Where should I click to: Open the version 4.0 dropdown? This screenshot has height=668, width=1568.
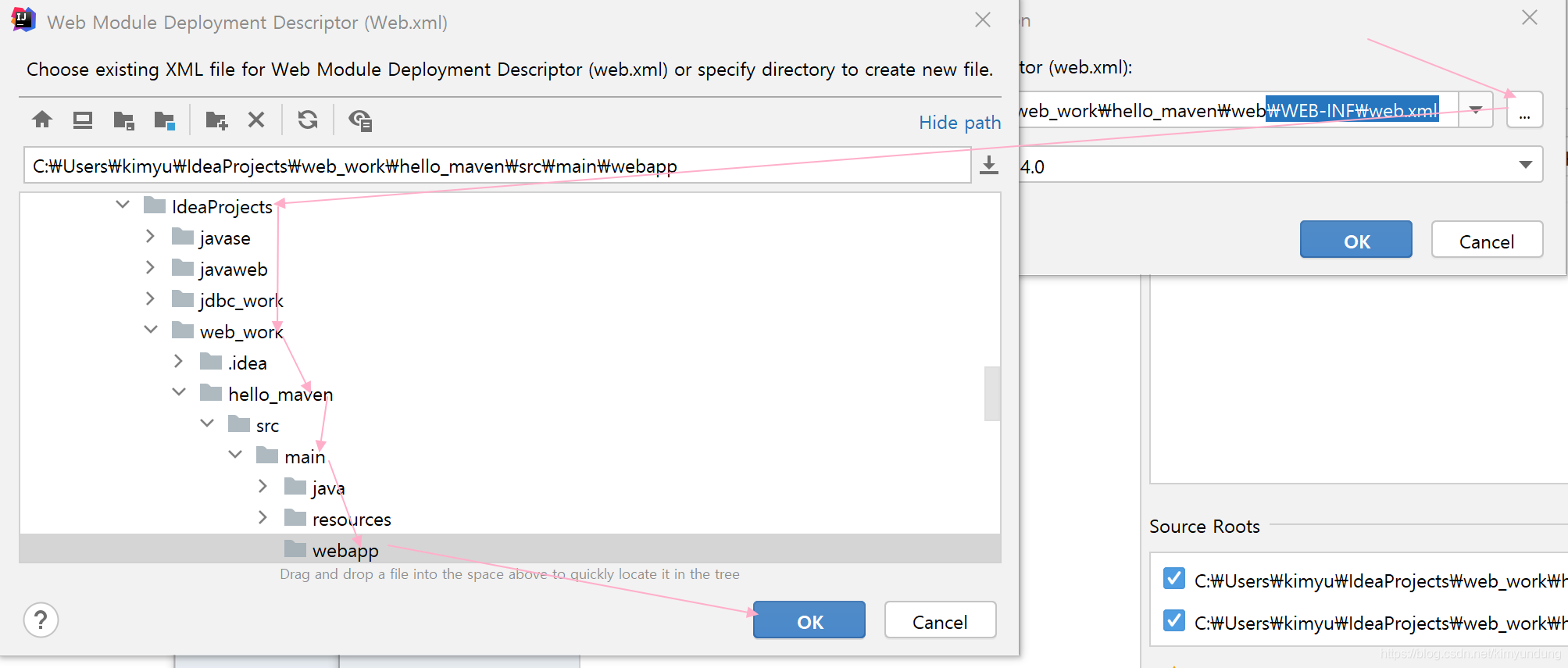(1525, 165)
